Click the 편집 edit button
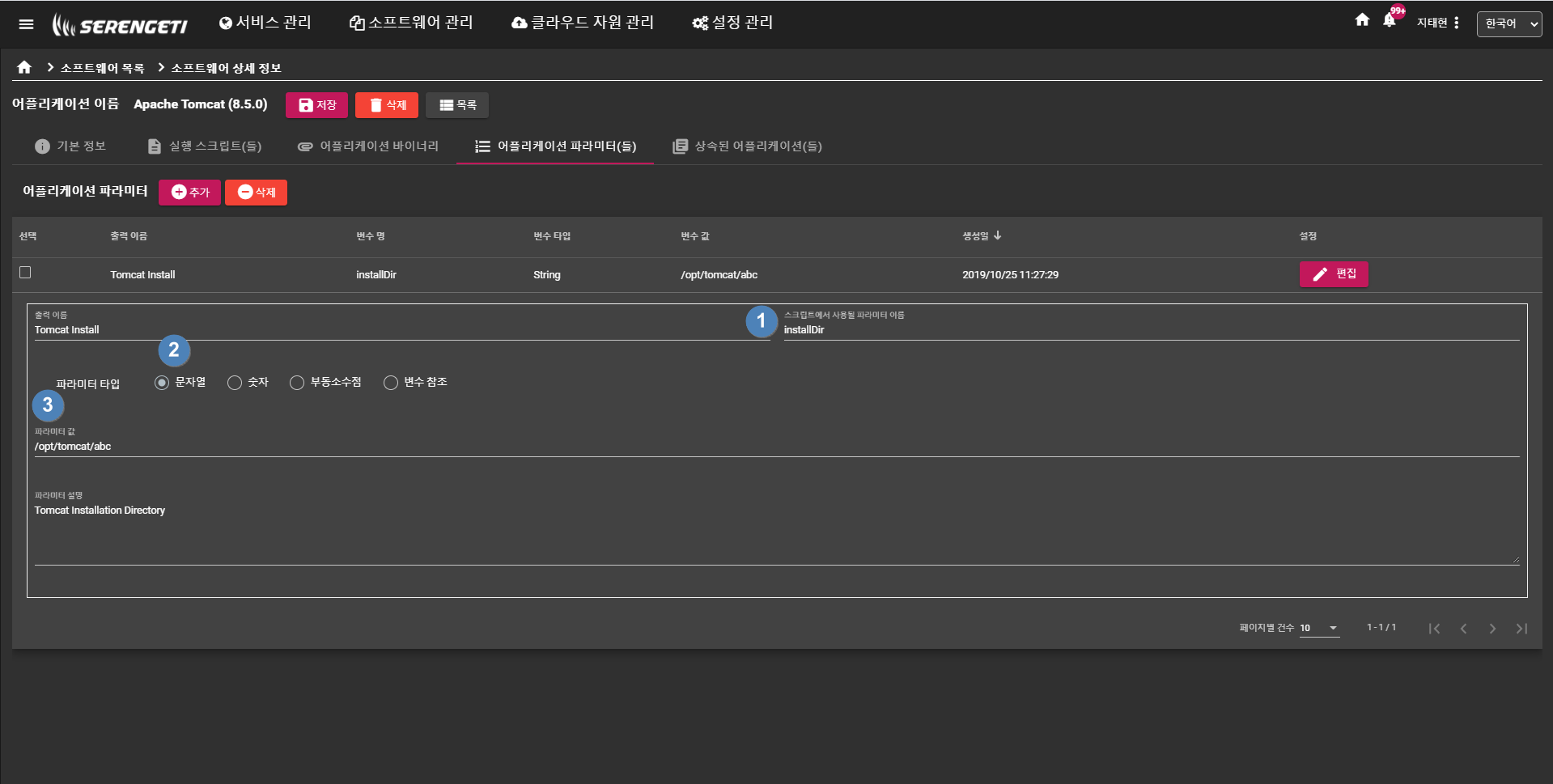The height and width of the screenshot is (784, 1553). click(x=1334, y=274)
